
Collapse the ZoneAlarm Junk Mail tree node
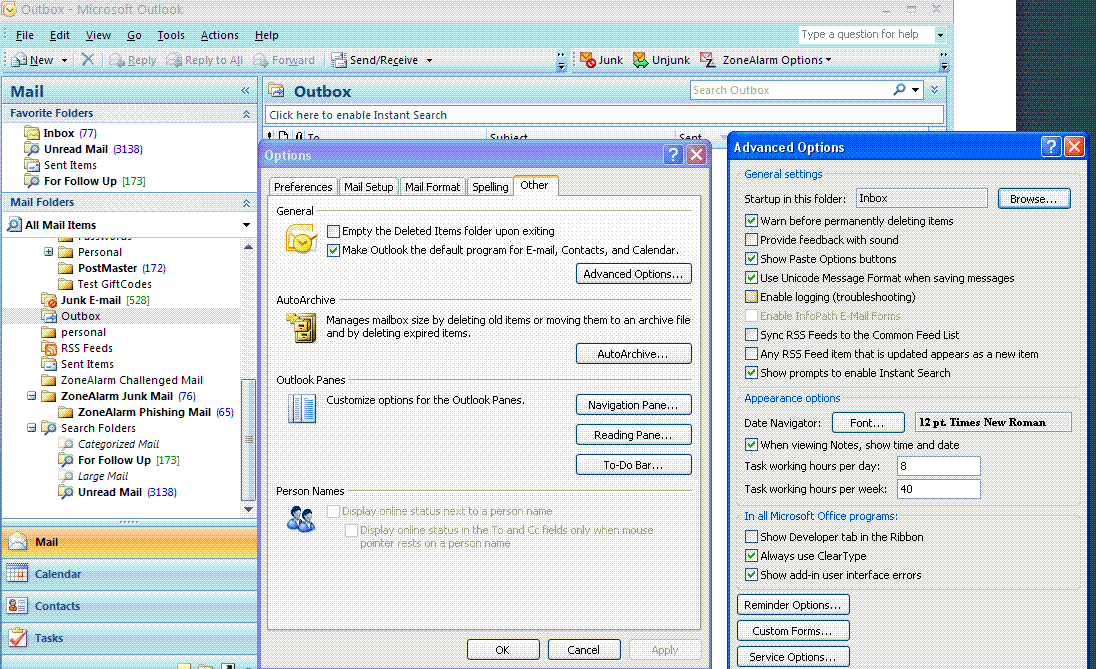click(31, 396)
